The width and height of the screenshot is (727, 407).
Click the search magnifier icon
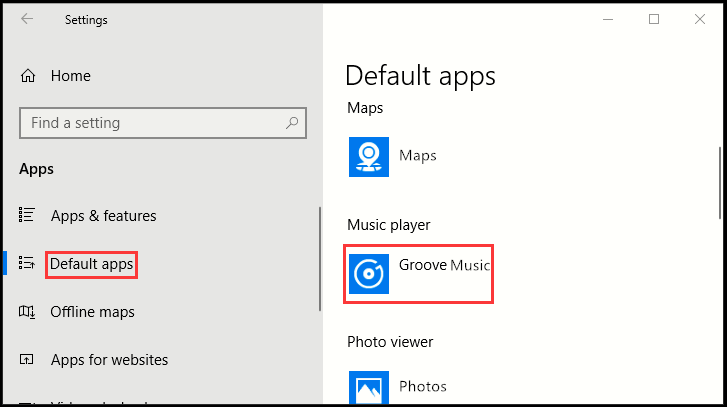292,123
